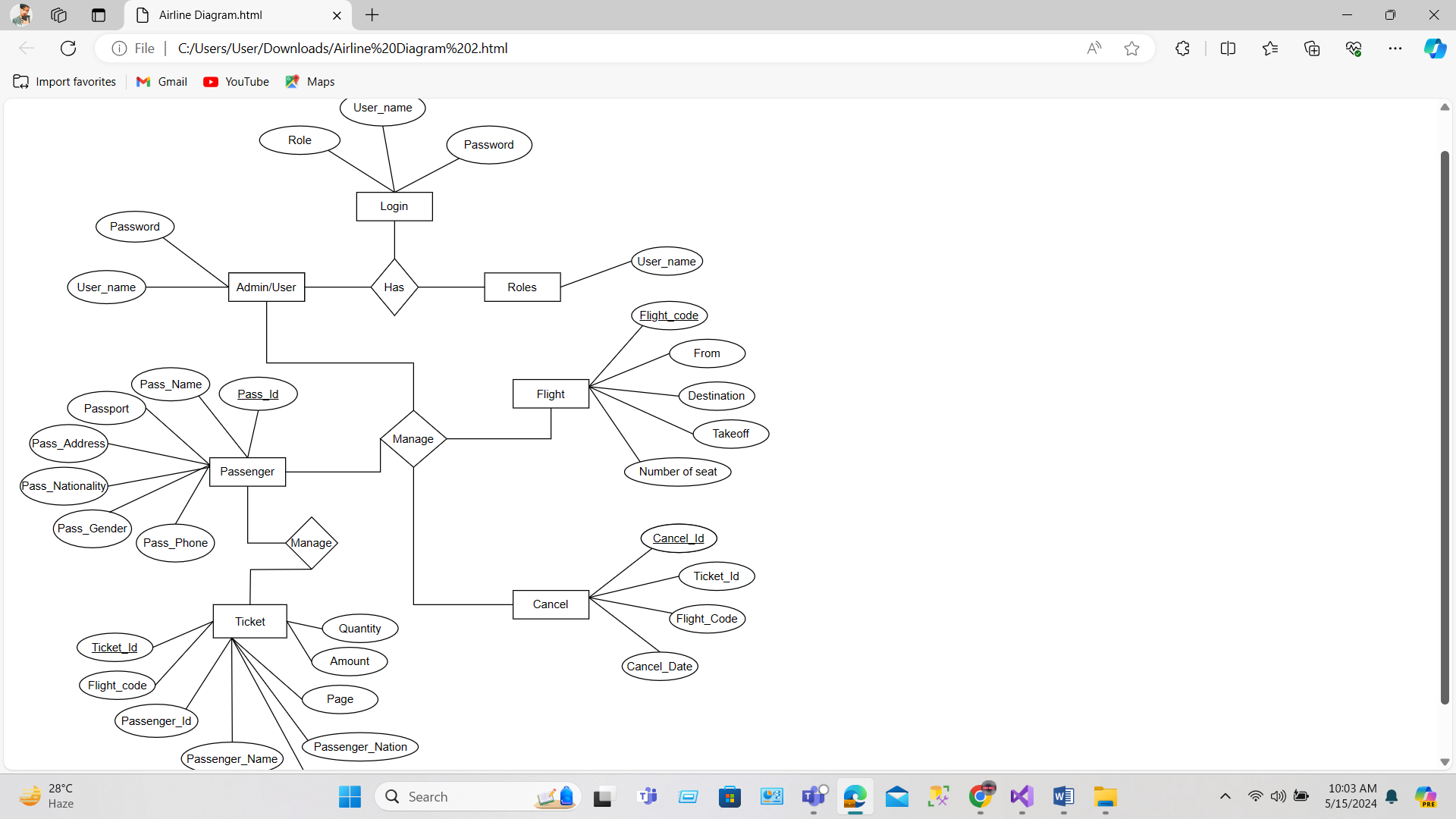Open the YouTube favorite

[x=236, y=81]
